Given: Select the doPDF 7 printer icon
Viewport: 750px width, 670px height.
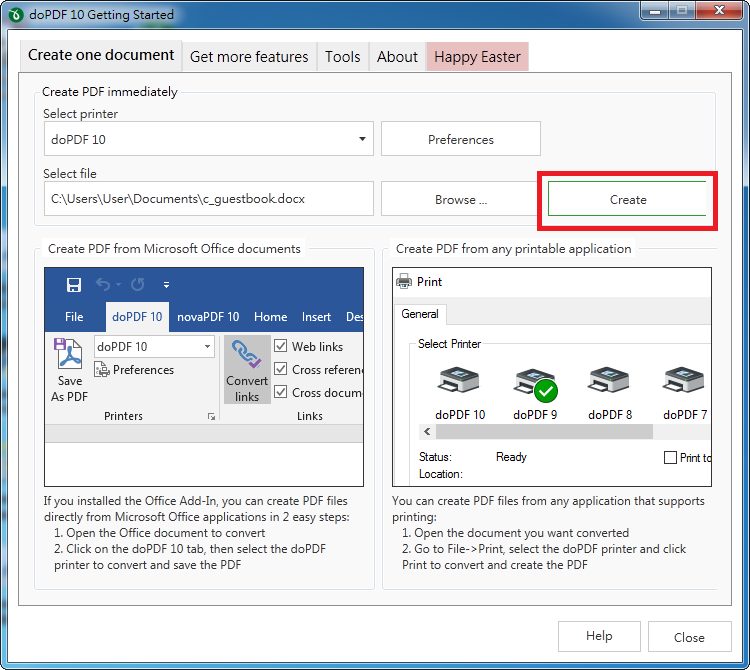Looking at the screenshot, I should pyautogui.click(x=683, y=380).
